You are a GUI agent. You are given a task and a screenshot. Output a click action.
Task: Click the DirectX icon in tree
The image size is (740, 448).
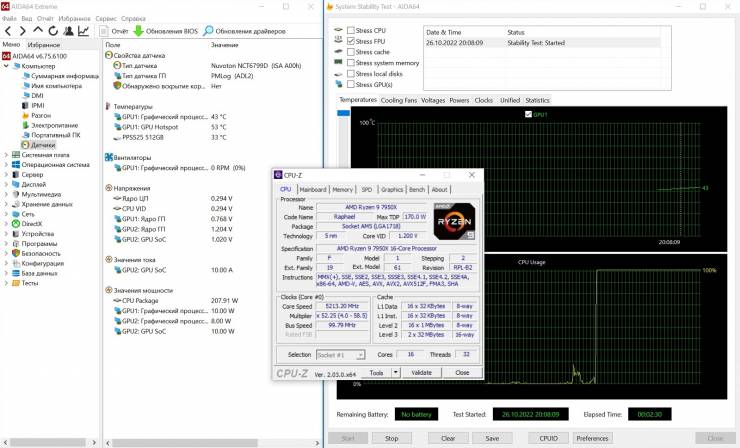pyautogui.click(x=16, y=224)
